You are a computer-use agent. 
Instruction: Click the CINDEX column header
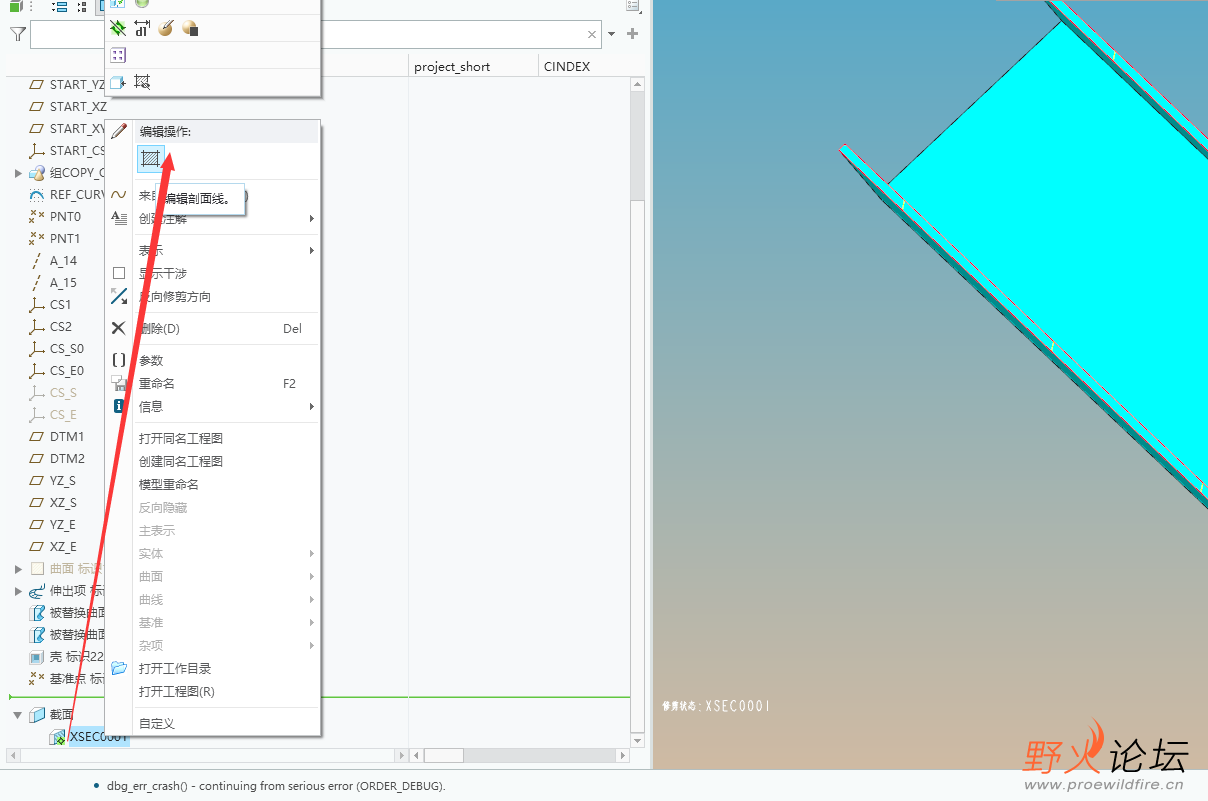[x=567, y=66]
